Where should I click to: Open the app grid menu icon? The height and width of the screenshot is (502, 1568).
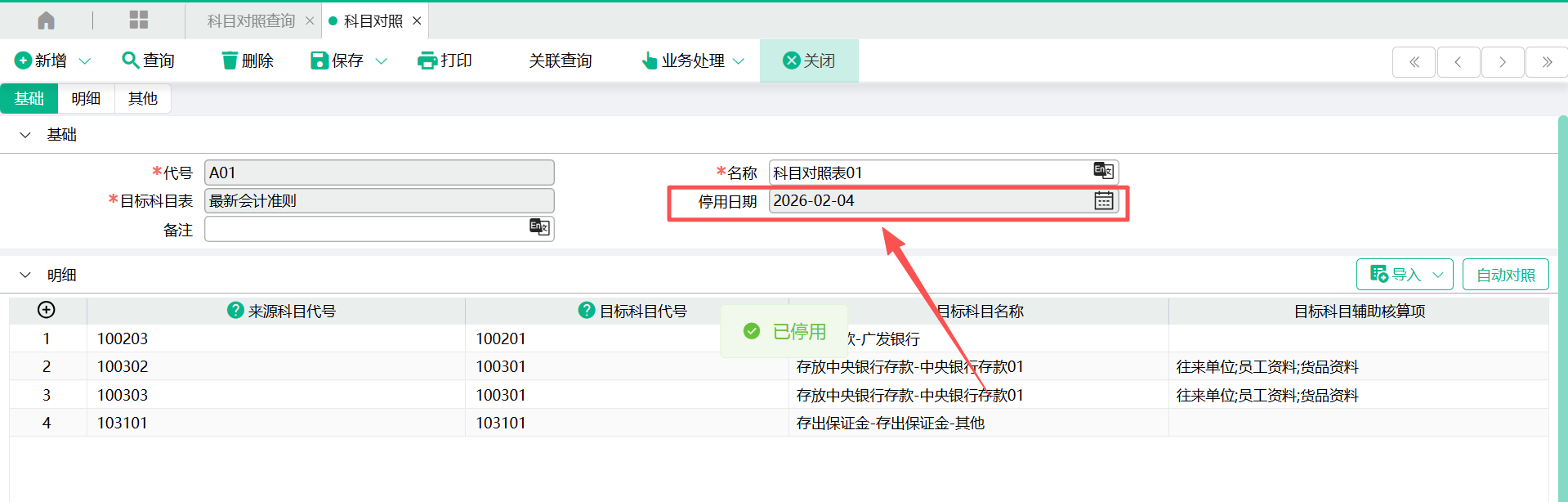pyautogui.click(x=139, y=20)
